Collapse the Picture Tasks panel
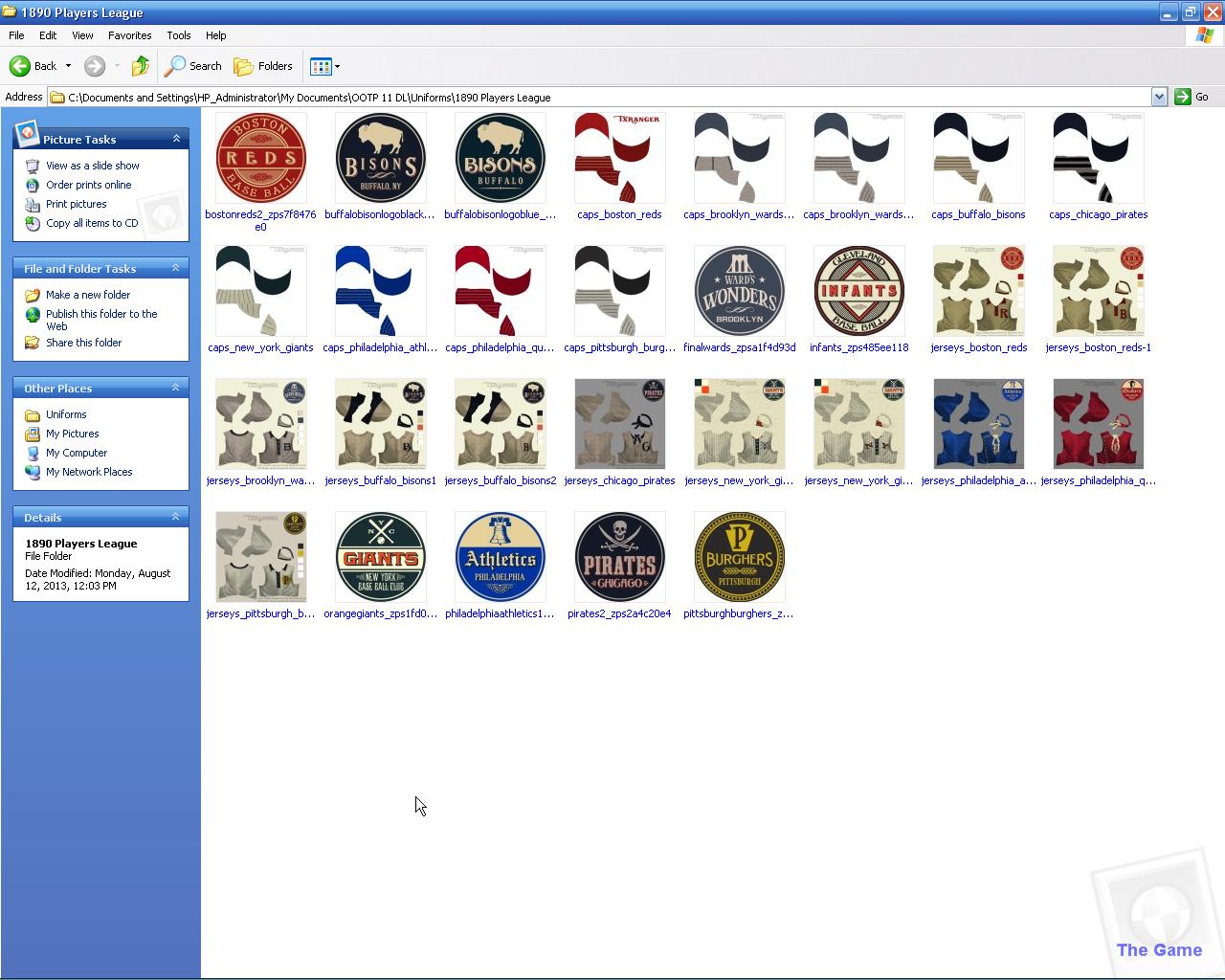Screen dimensions: 1225x980 176,139
